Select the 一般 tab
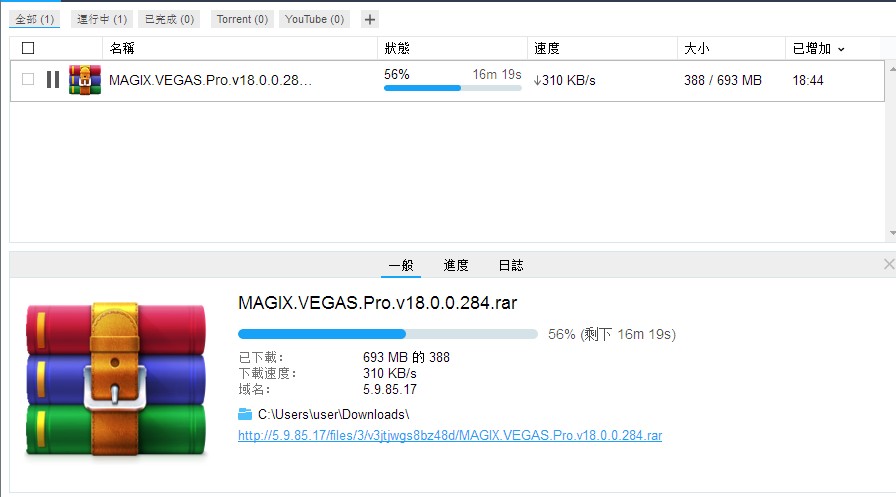Screen dimensions: 896x497 (401, 265)
